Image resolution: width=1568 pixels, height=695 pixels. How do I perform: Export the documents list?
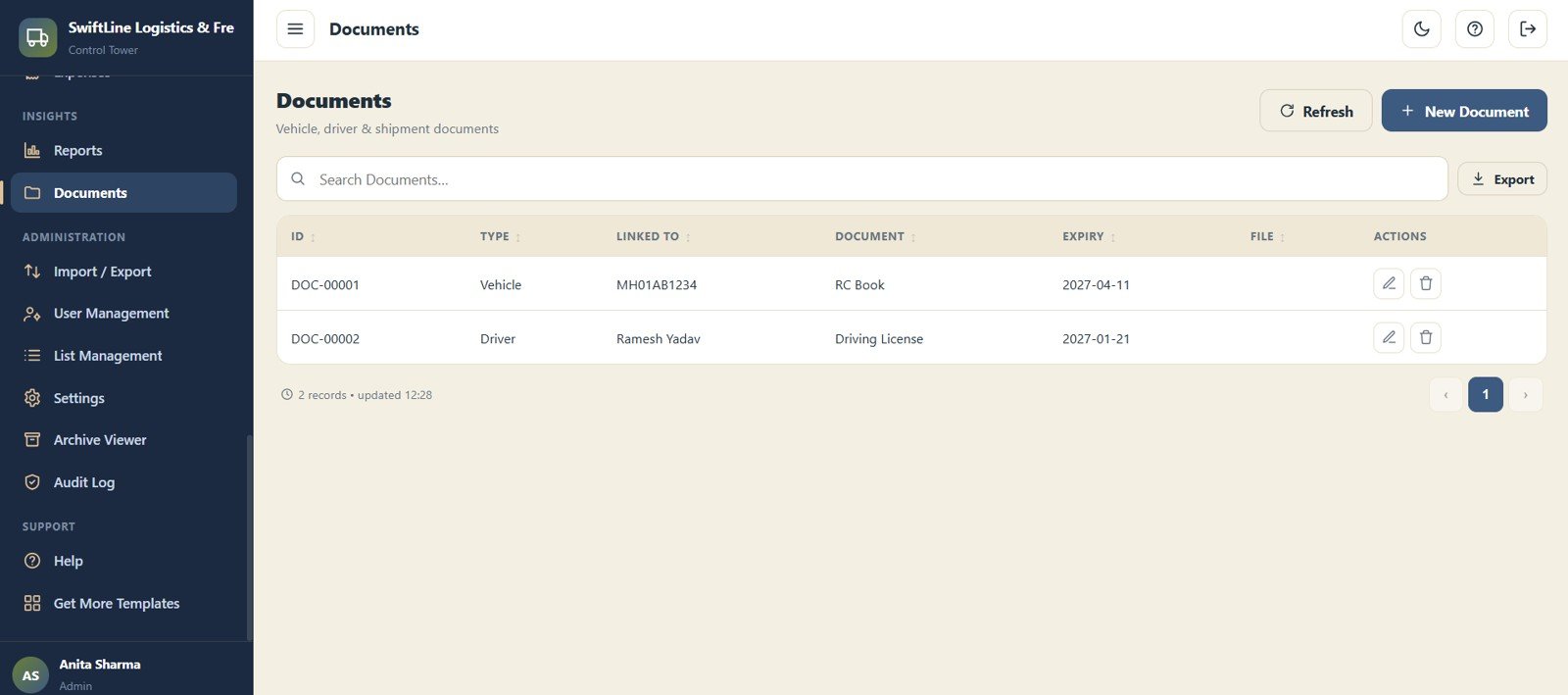coord(1502,178)
